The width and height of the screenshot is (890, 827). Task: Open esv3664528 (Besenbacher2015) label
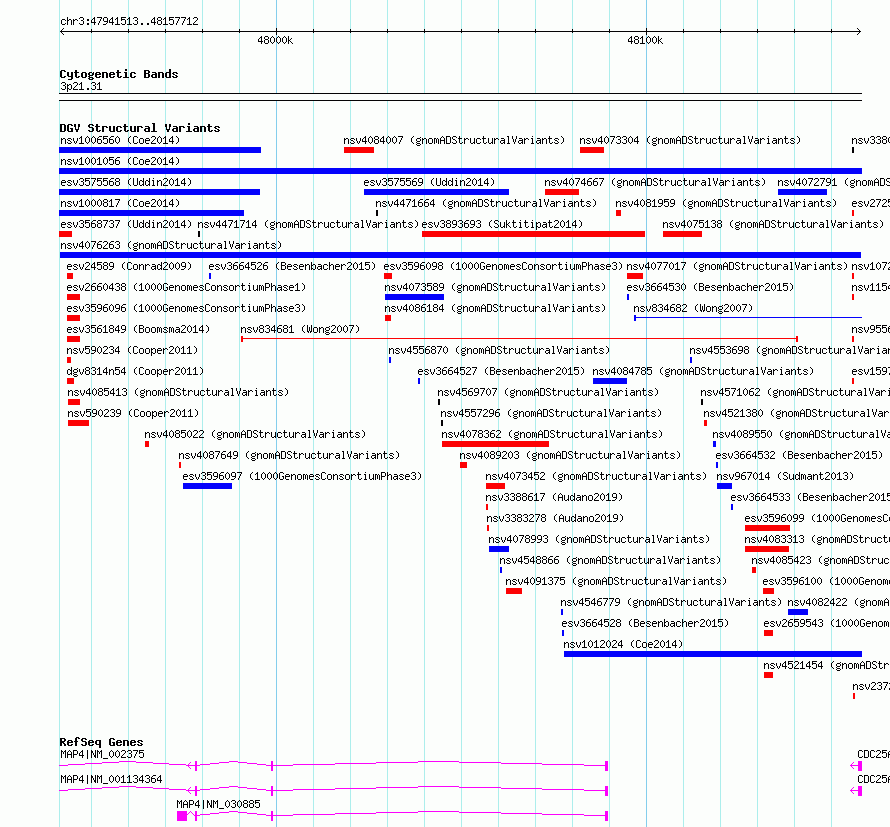coord(646,623)
